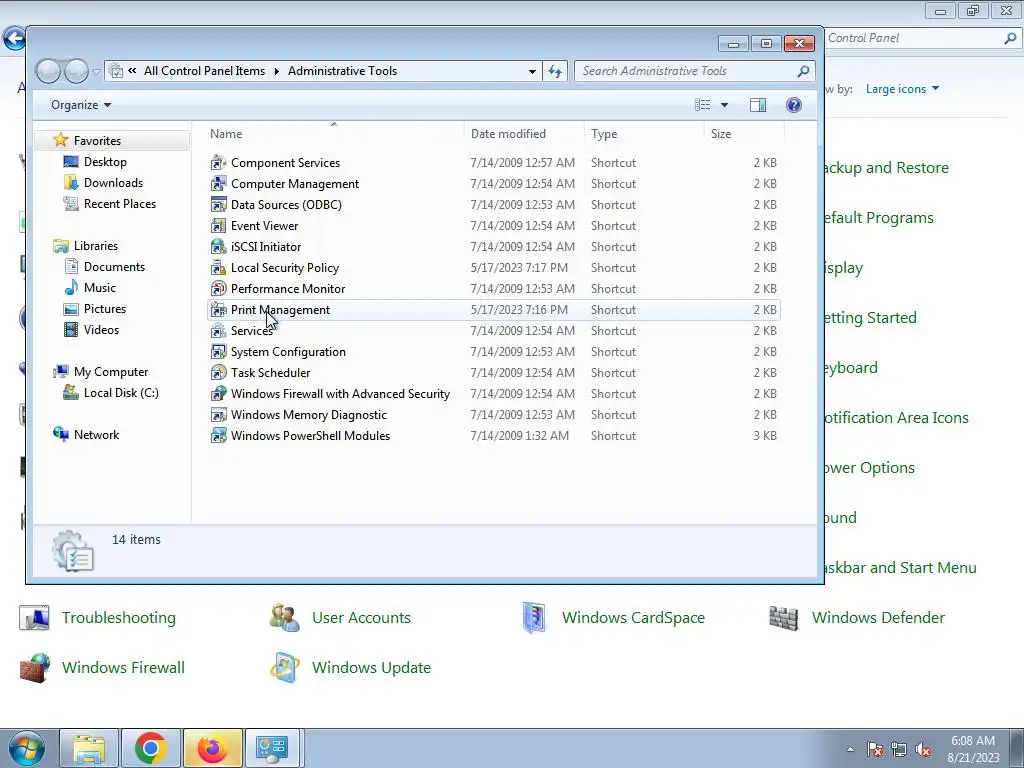
Task: Open the view options dropdown arrow
Action: (724, 105)
